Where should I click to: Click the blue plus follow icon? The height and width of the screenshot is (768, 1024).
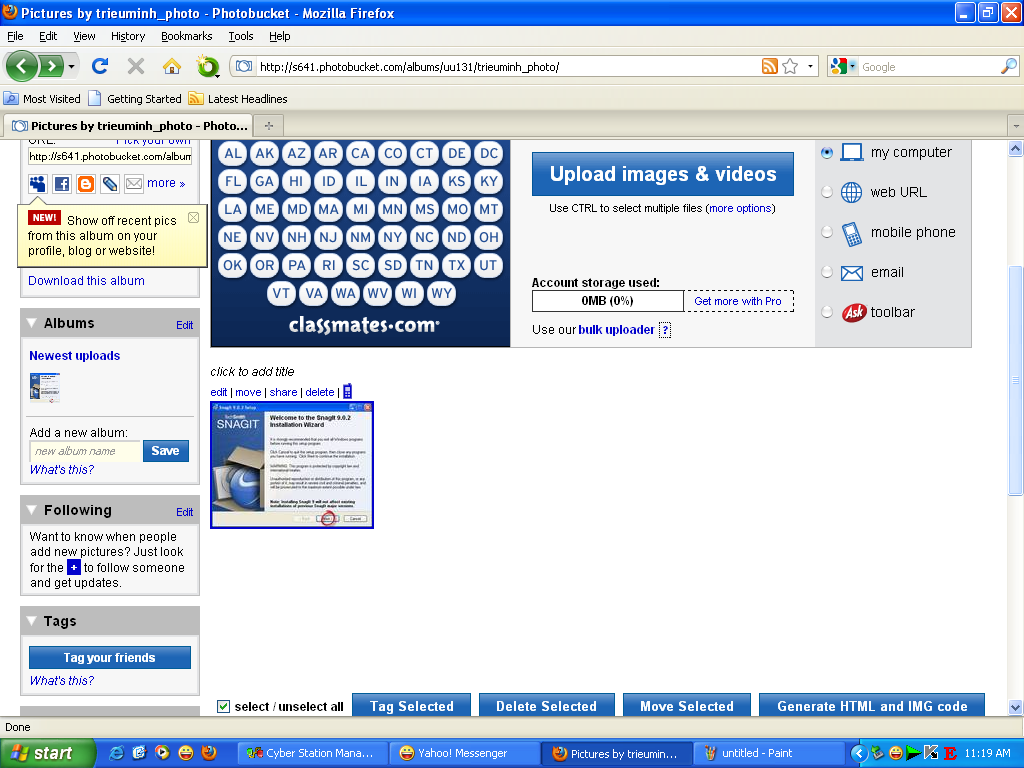tap(74, 568)
